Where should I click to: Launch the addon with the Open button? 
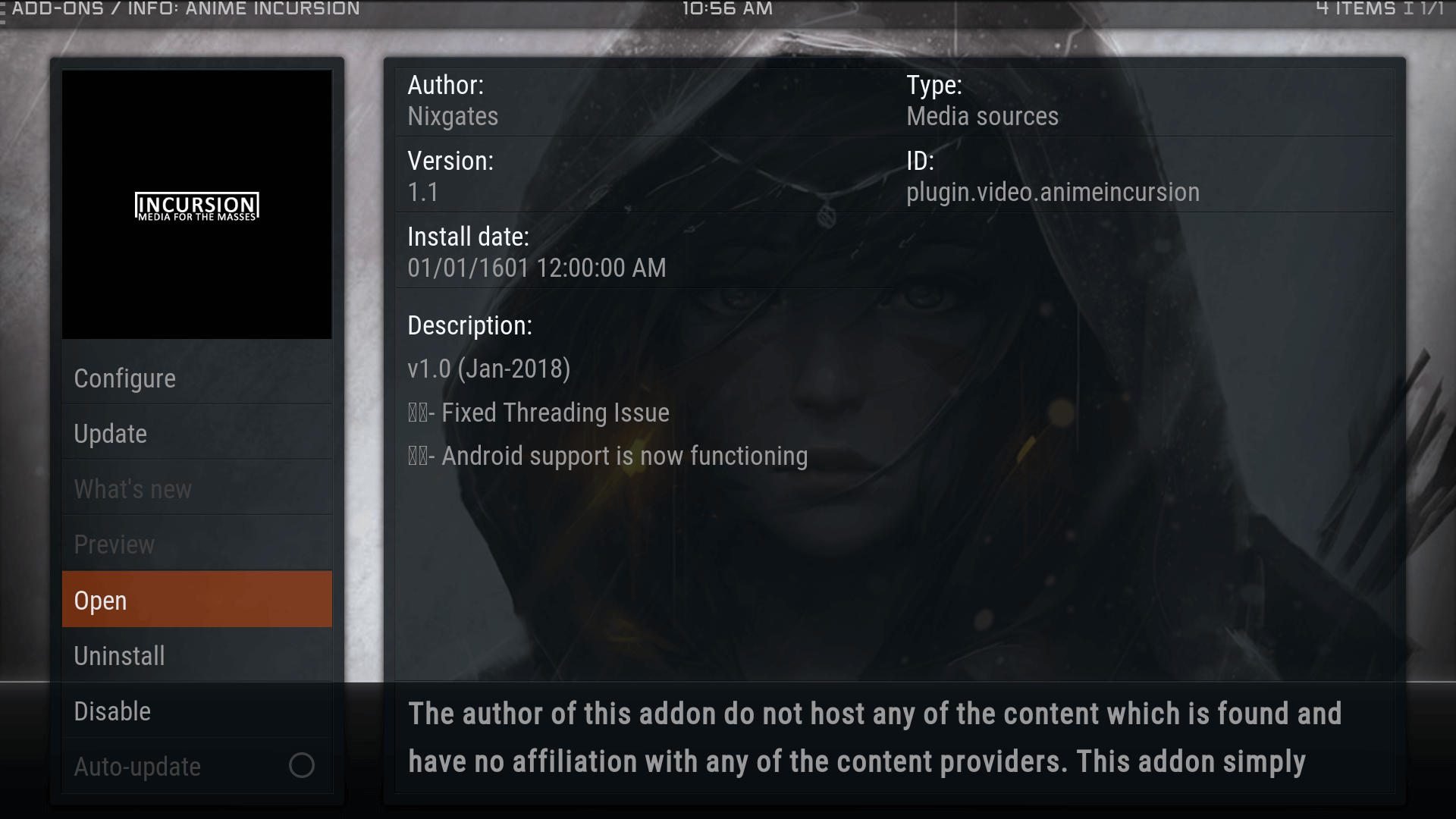click(x=197, y=599)
